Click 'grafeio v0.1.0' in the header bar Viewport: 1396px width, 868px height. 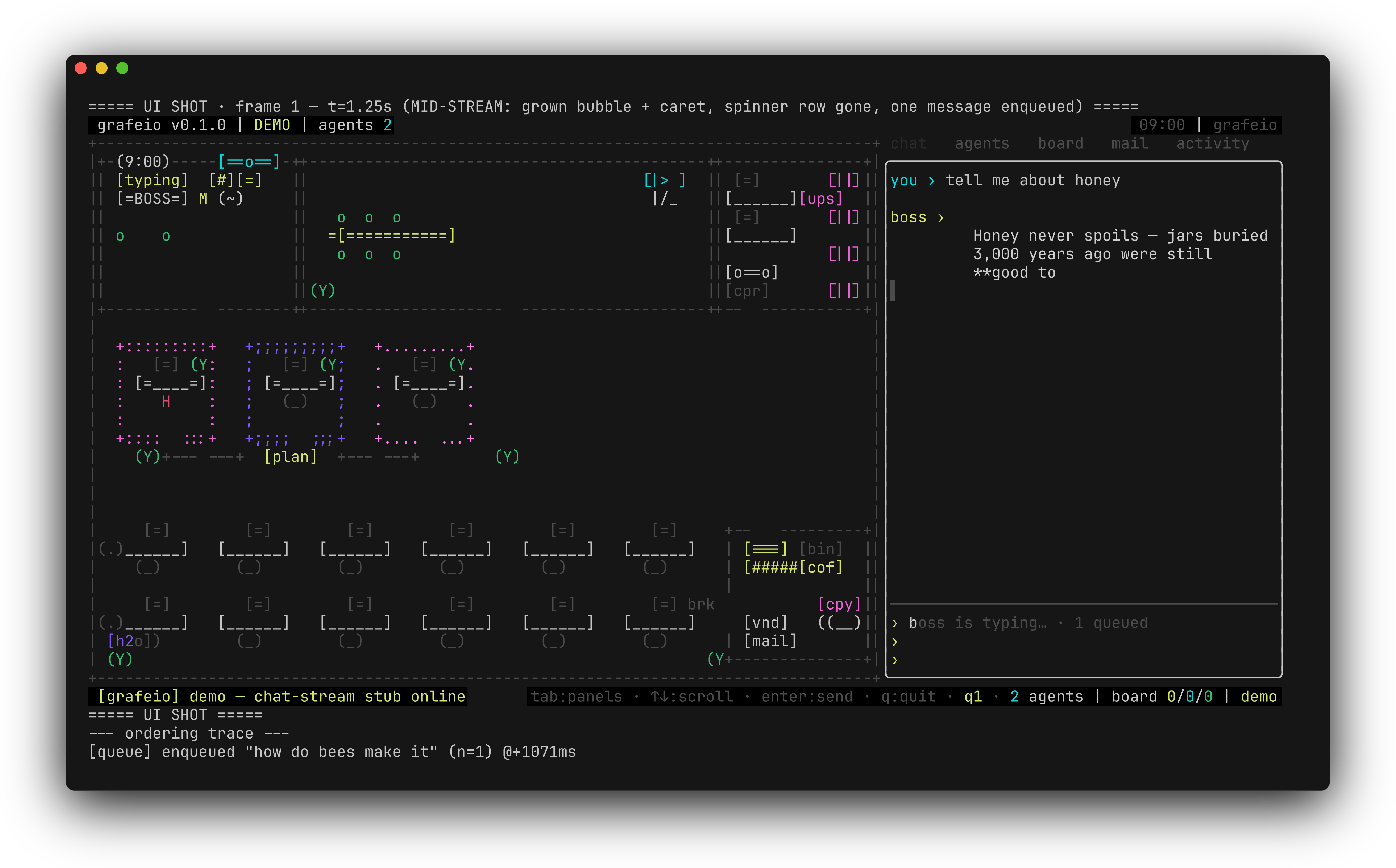click(x=161, y=125)
